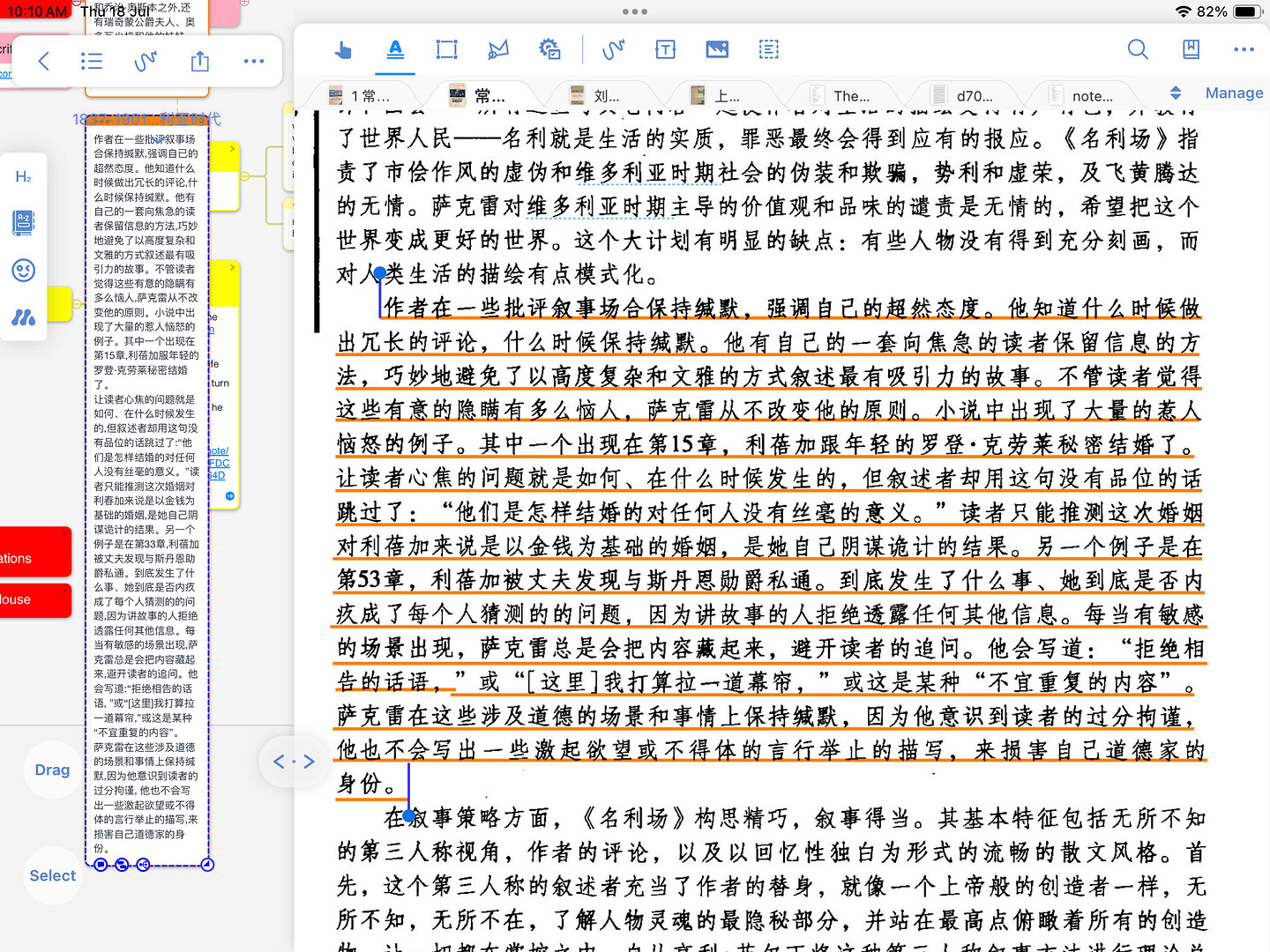Expand chevron on upper yellow note
1270x952 pixels.
click(232, 150)
